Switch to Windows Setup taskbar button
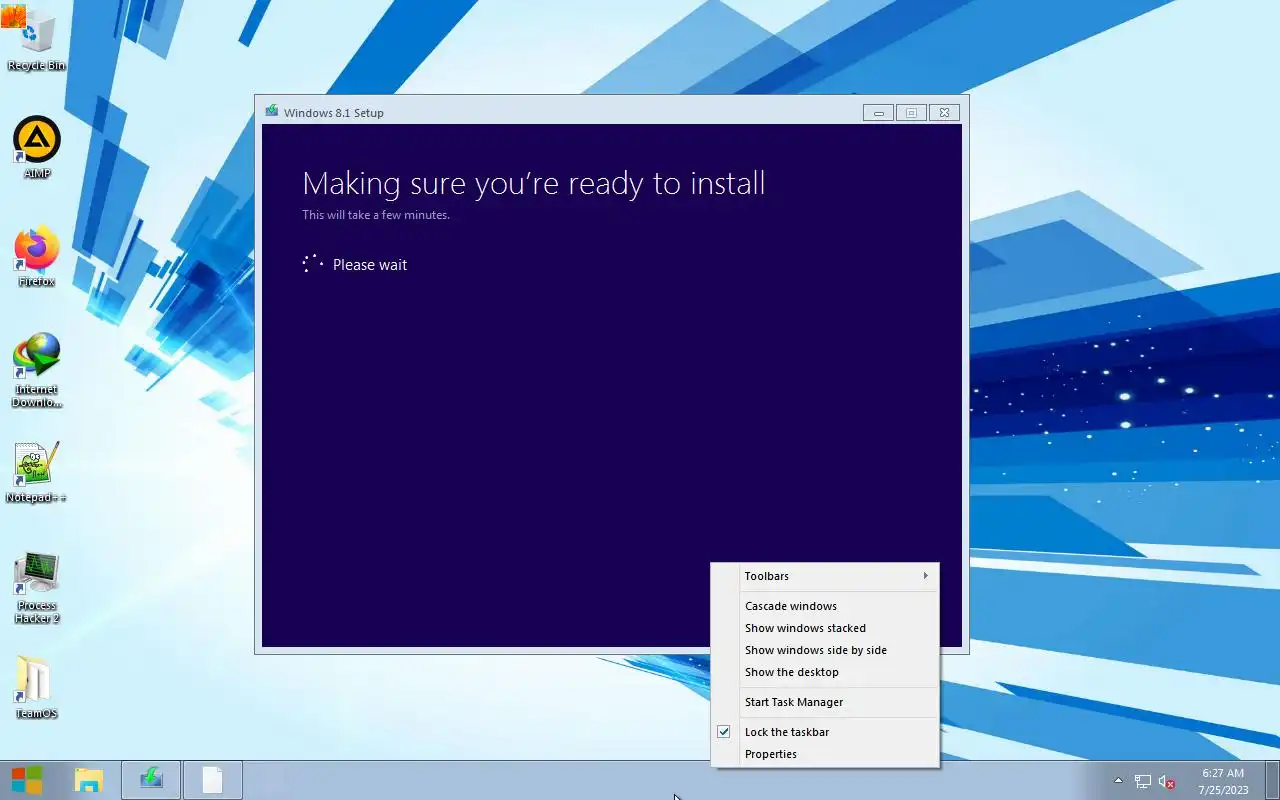Image resolution: width=1280 pixels, height=800 pixels. tap(151, 780)
